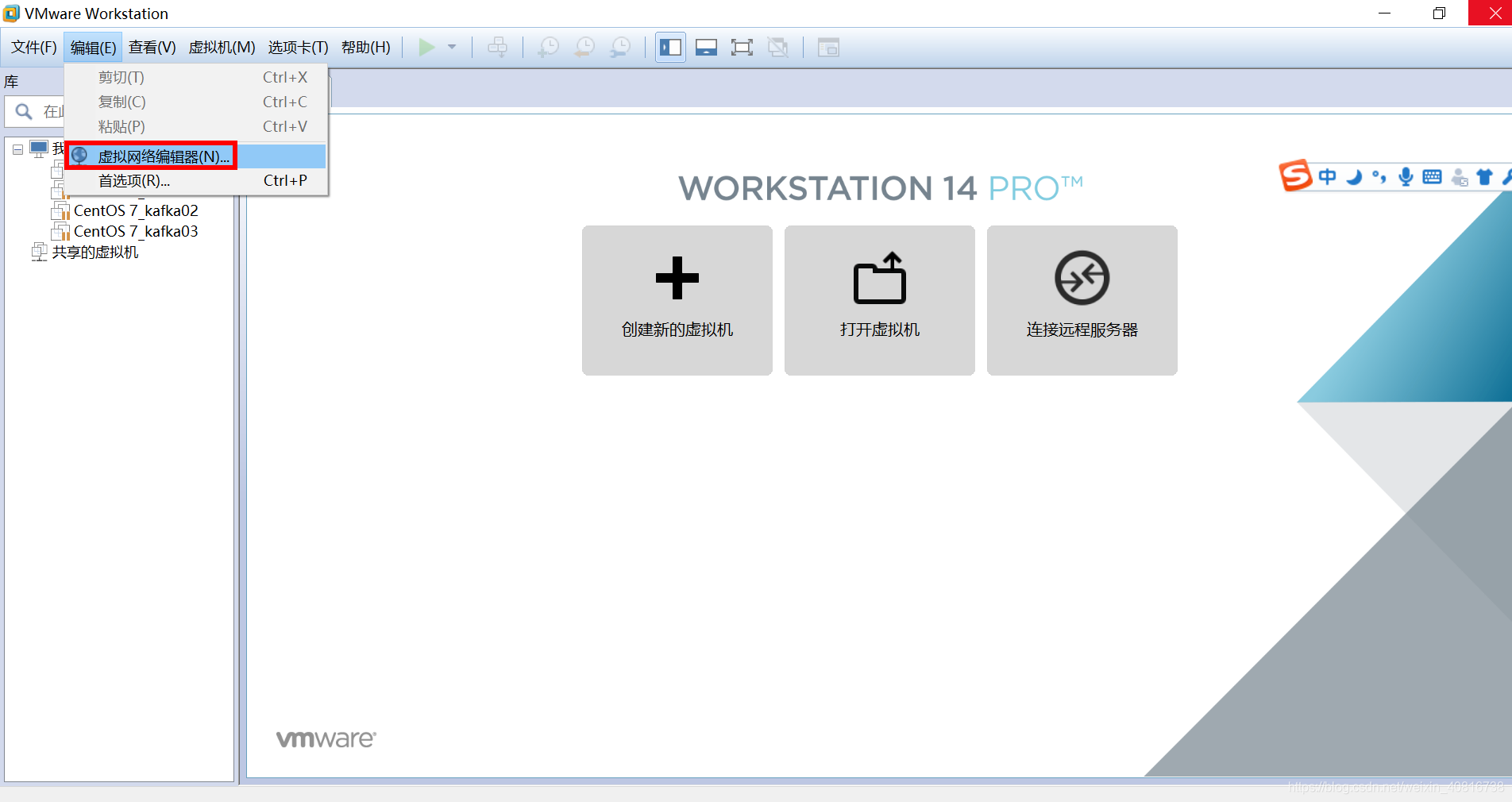This screenshot has width=1512, height=802.
Task: Open the 虚拟机(M) menu
Action: (x=222, y=48)
